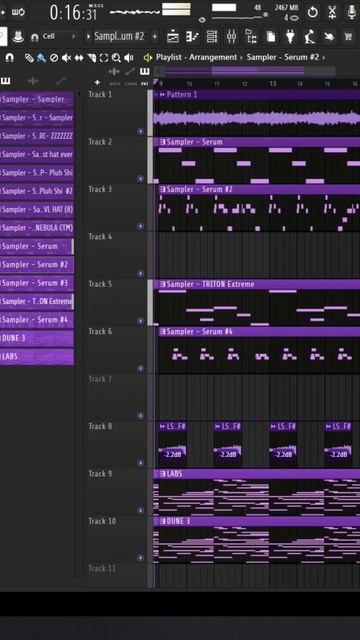Select the Playback speaker tool
The height and width of the screenshot is (640, 360).
coord(129,58)
